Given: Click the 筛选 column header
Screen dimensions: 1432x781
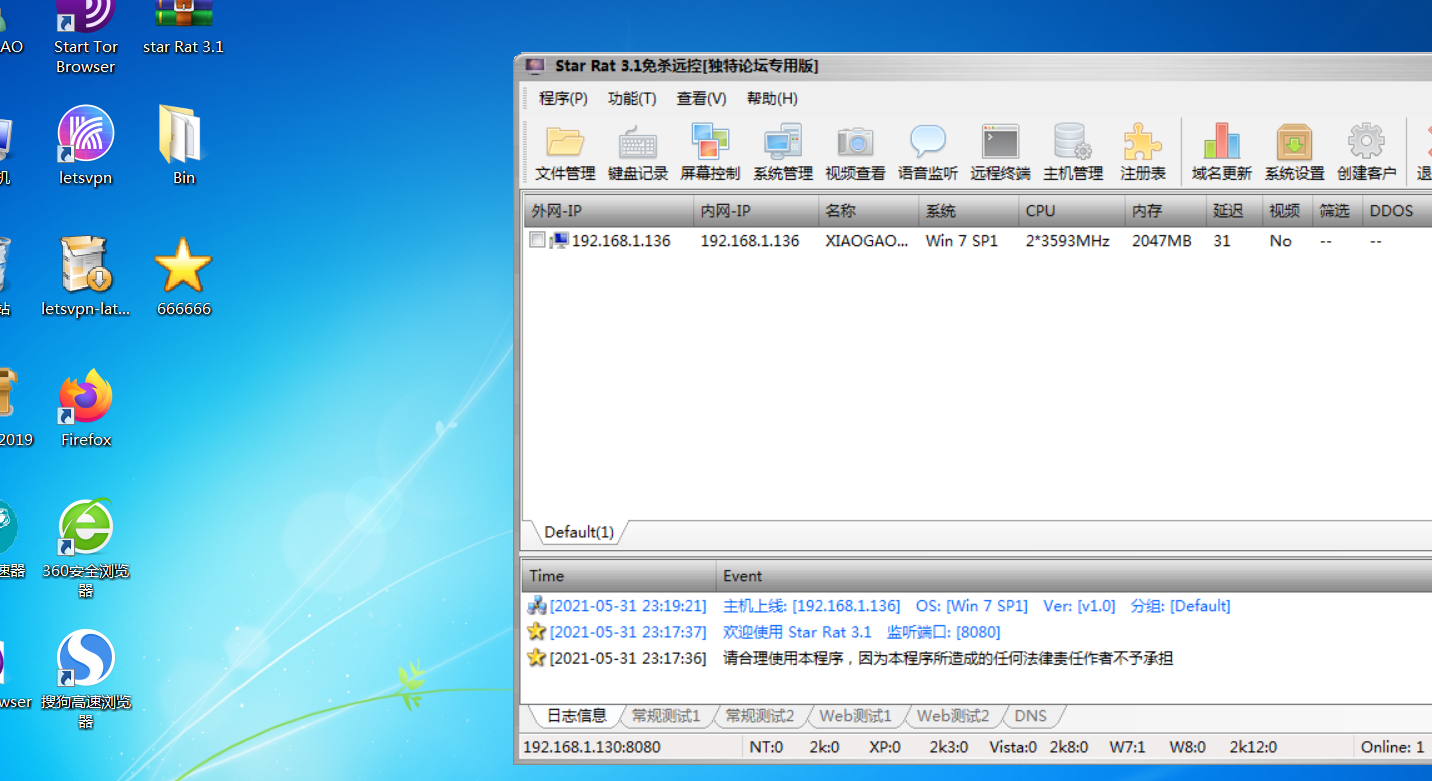Looking at the screenshot, I should (1337, 211).
